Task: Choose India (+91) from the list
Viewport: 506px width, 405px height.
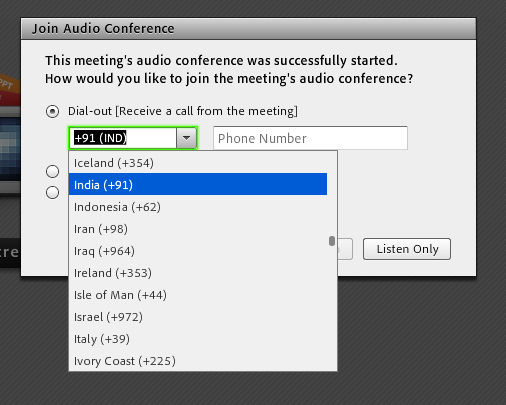Action: [198, 184]
